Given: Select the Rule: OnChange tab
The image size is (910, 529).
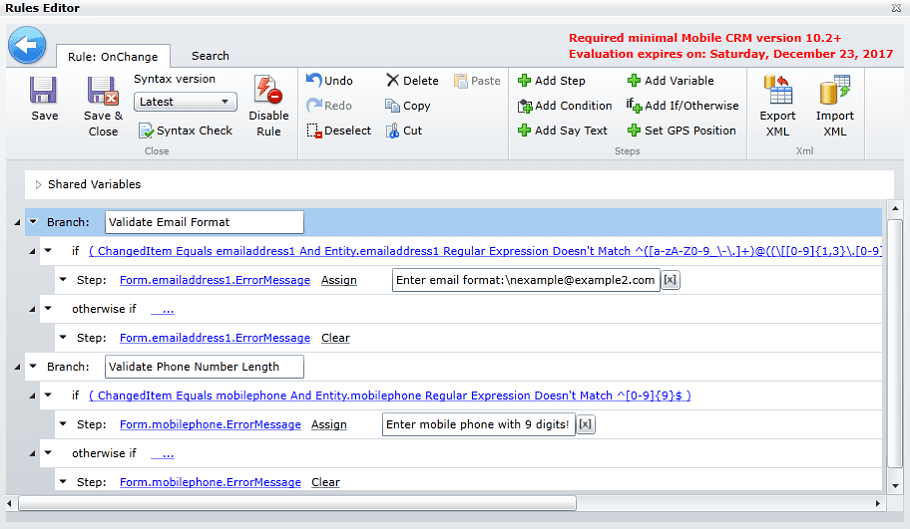Looking at the screenshot, I should [113, 56].
